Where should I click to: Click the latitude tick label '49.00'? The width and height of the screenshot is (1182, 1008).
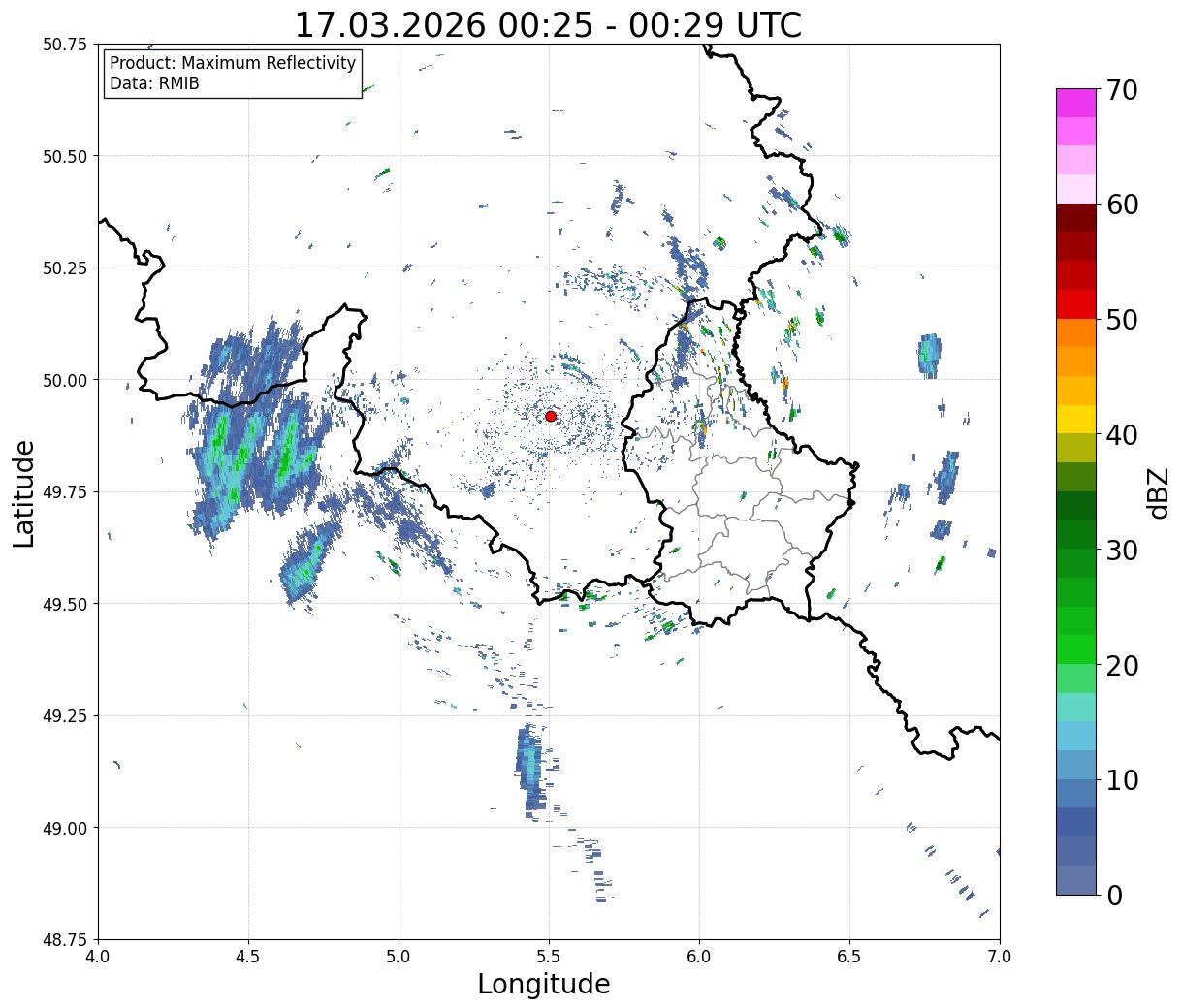(x=64, y=828)
